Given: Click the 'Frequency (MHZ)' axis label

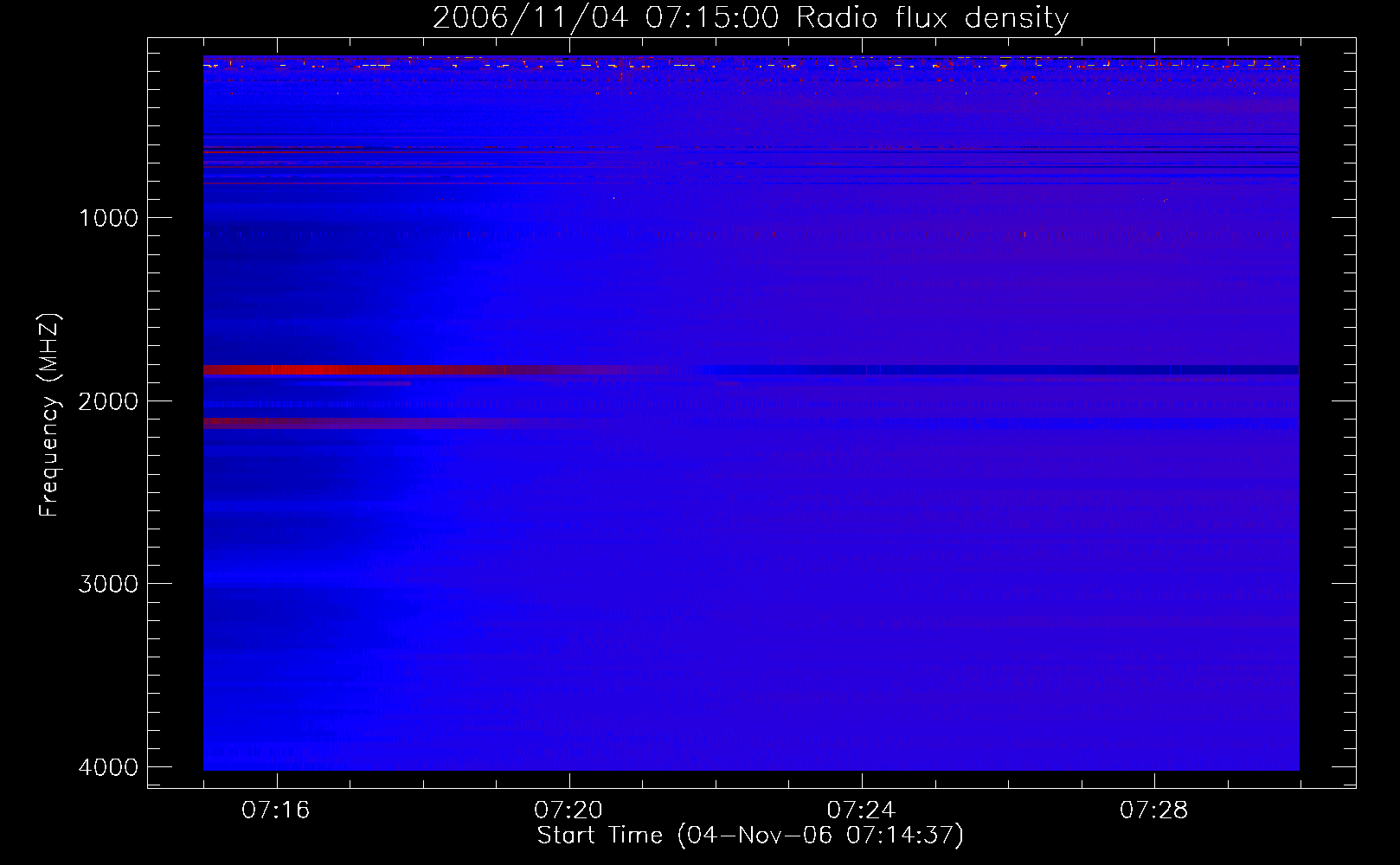Looking at the screenshot, I should point(48,415).
